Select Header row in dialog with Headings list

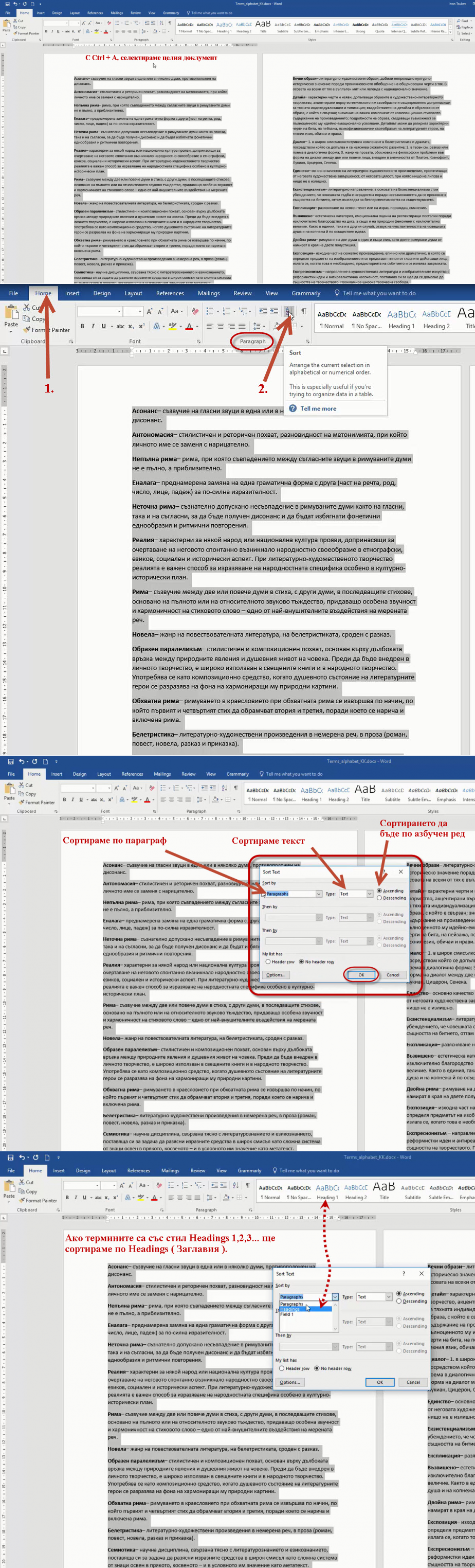(295, 1368)
